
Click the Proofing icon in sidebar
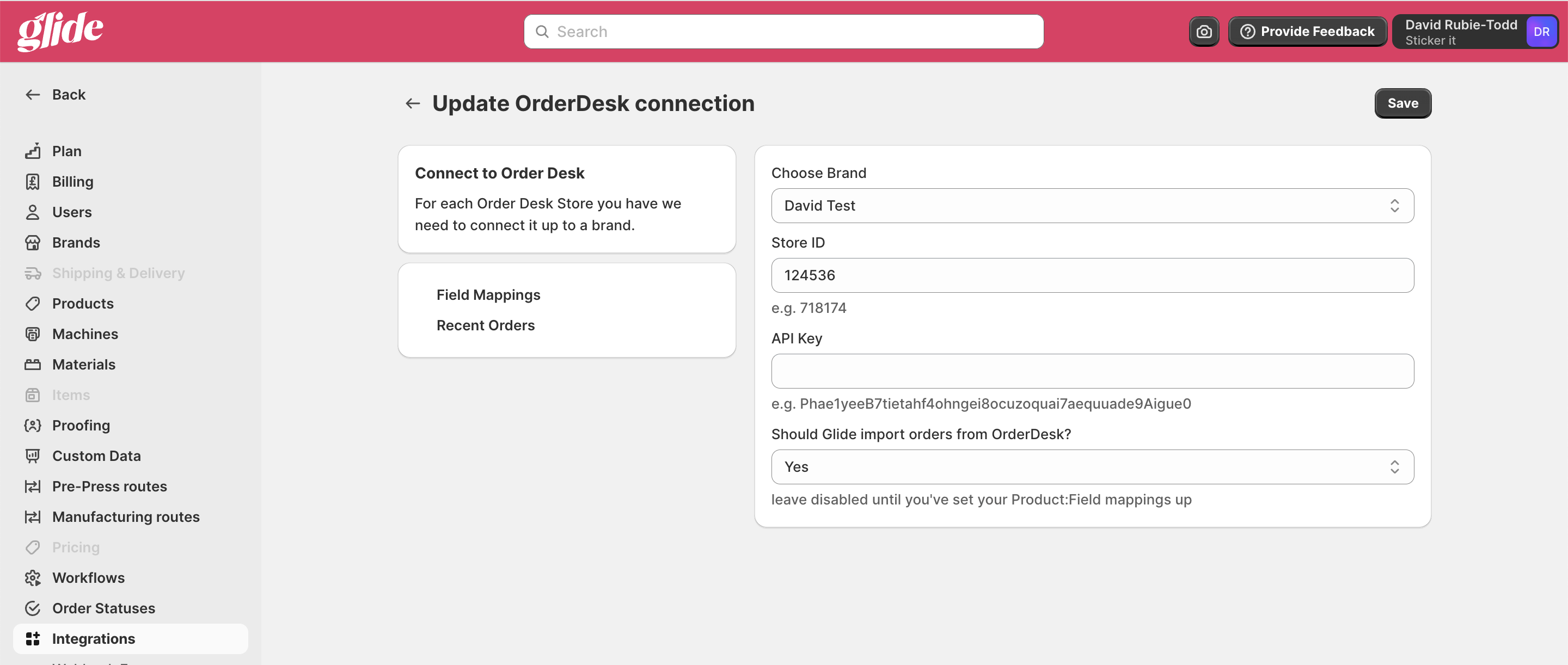click(x=33, y=425)
